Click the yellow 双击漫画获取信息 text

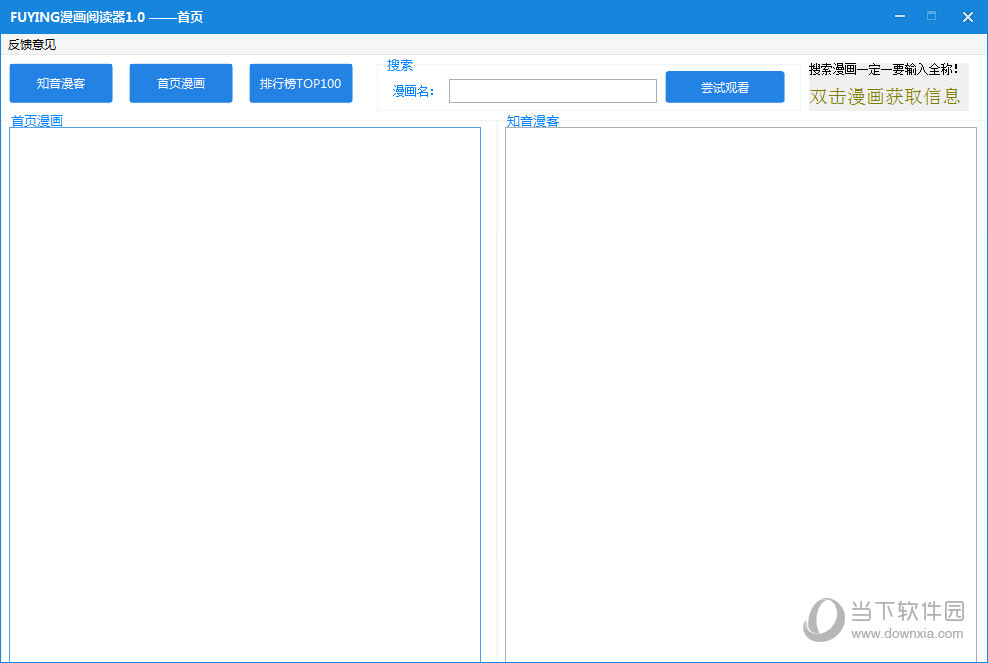coord(884,97)
